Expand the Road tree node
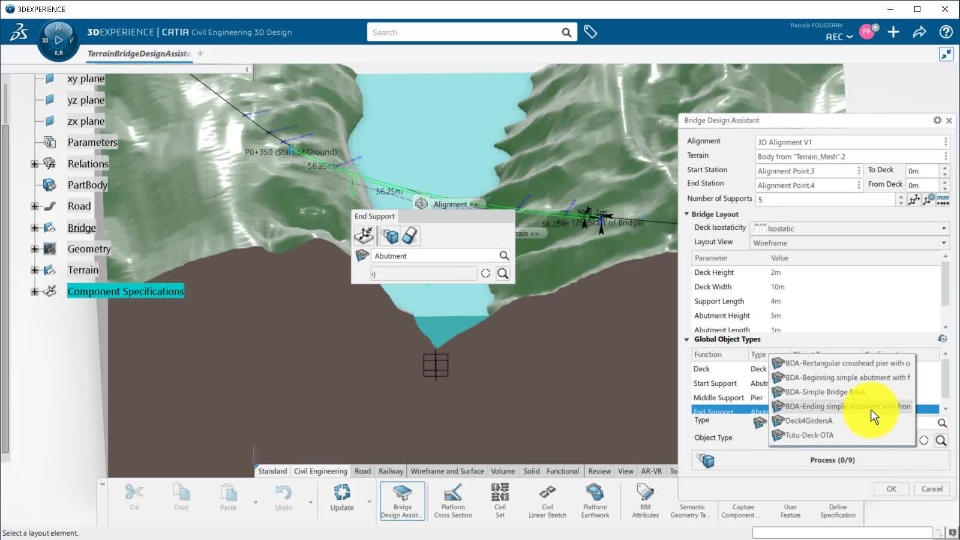Viewport: 960px width, 540px height. coord(35,206)
